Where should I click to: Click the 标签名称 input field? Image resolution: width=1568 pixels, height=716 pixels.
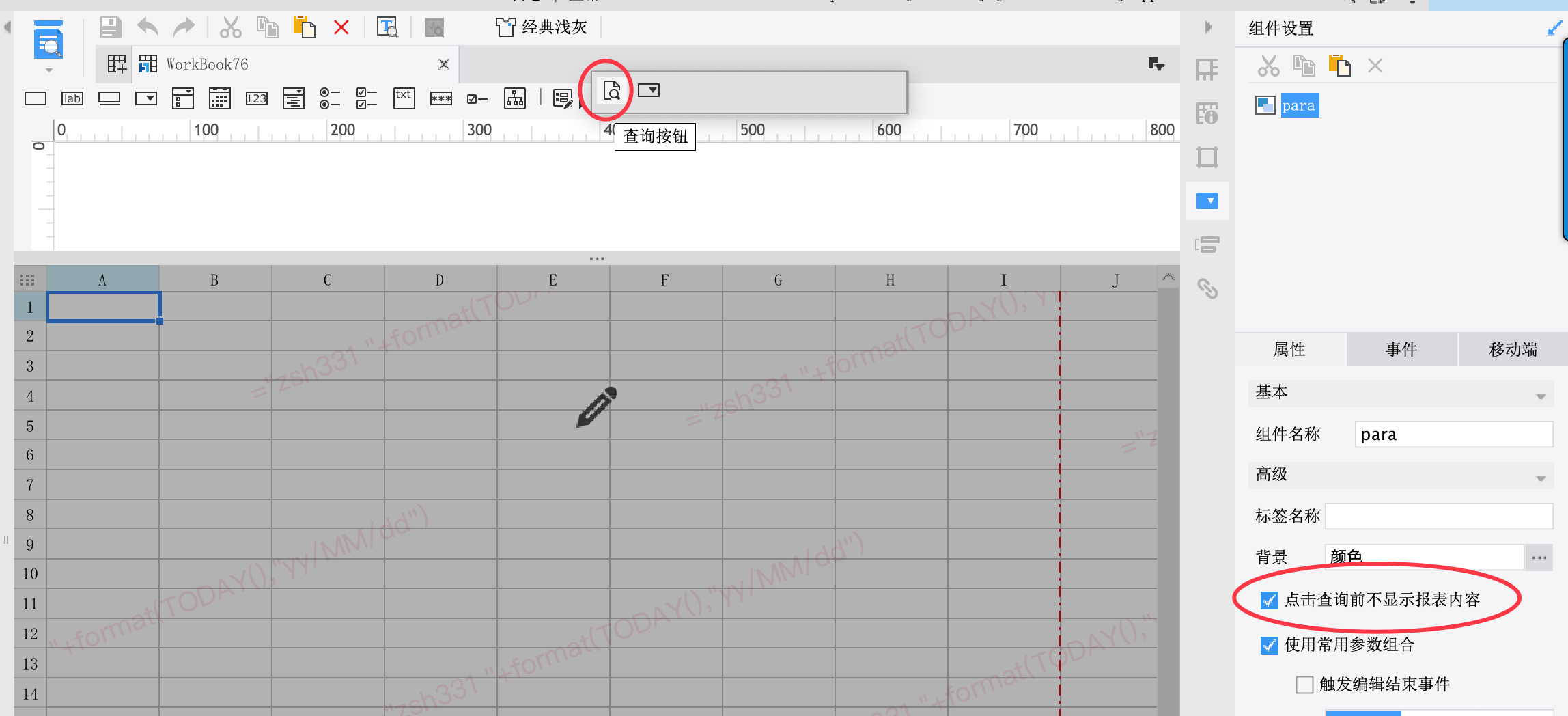click(1440, 517)
